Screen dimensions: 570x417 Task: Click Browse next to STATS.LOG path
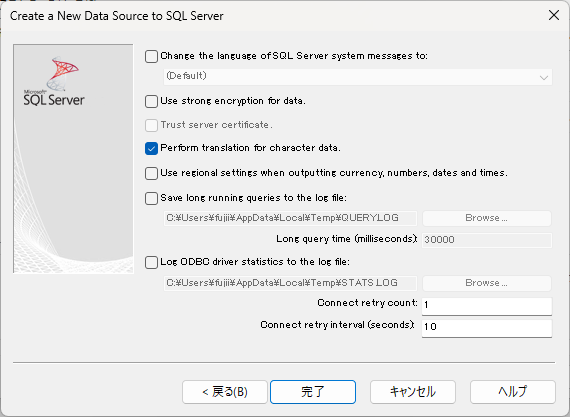coord(487,283)
